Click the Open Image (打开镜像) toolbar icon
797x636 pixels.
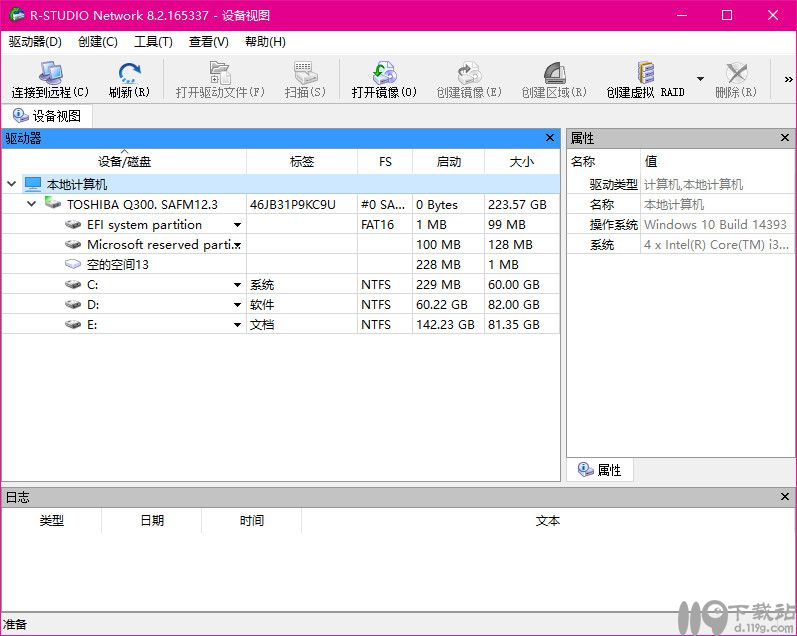[384, 73]
